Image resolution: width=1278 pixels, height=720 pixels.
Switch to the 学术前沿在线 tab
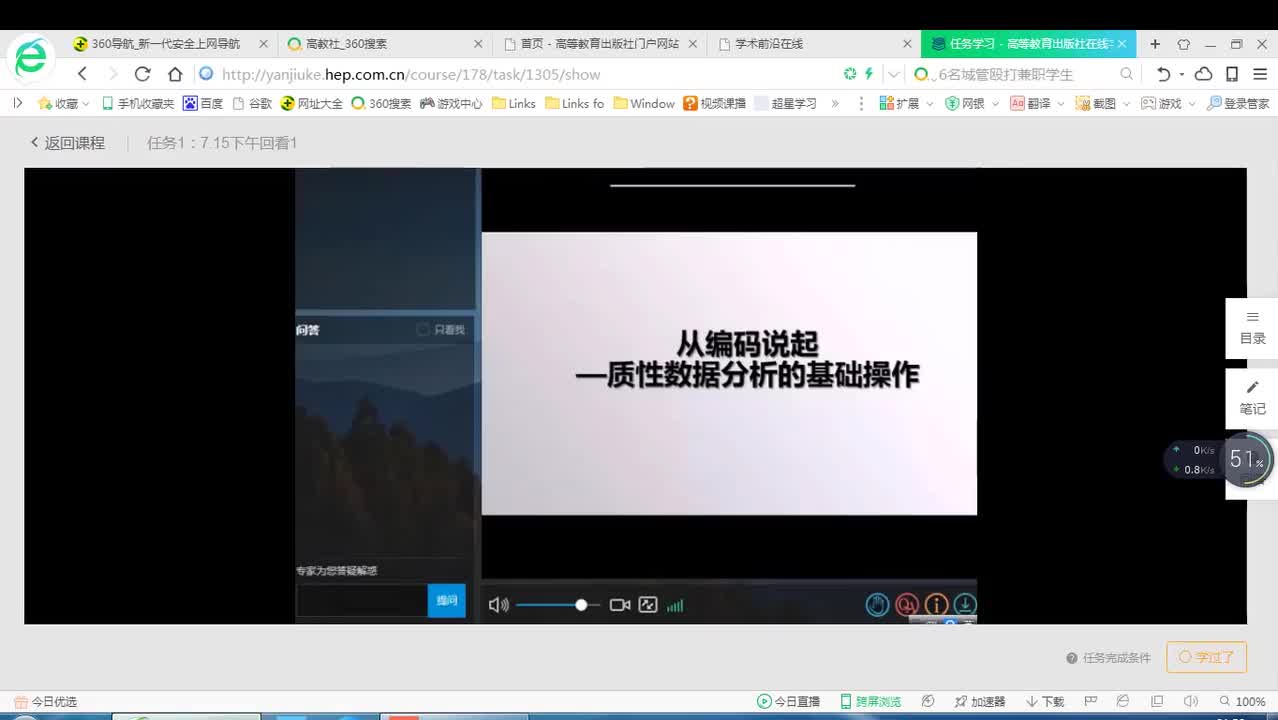pos(815,44)
